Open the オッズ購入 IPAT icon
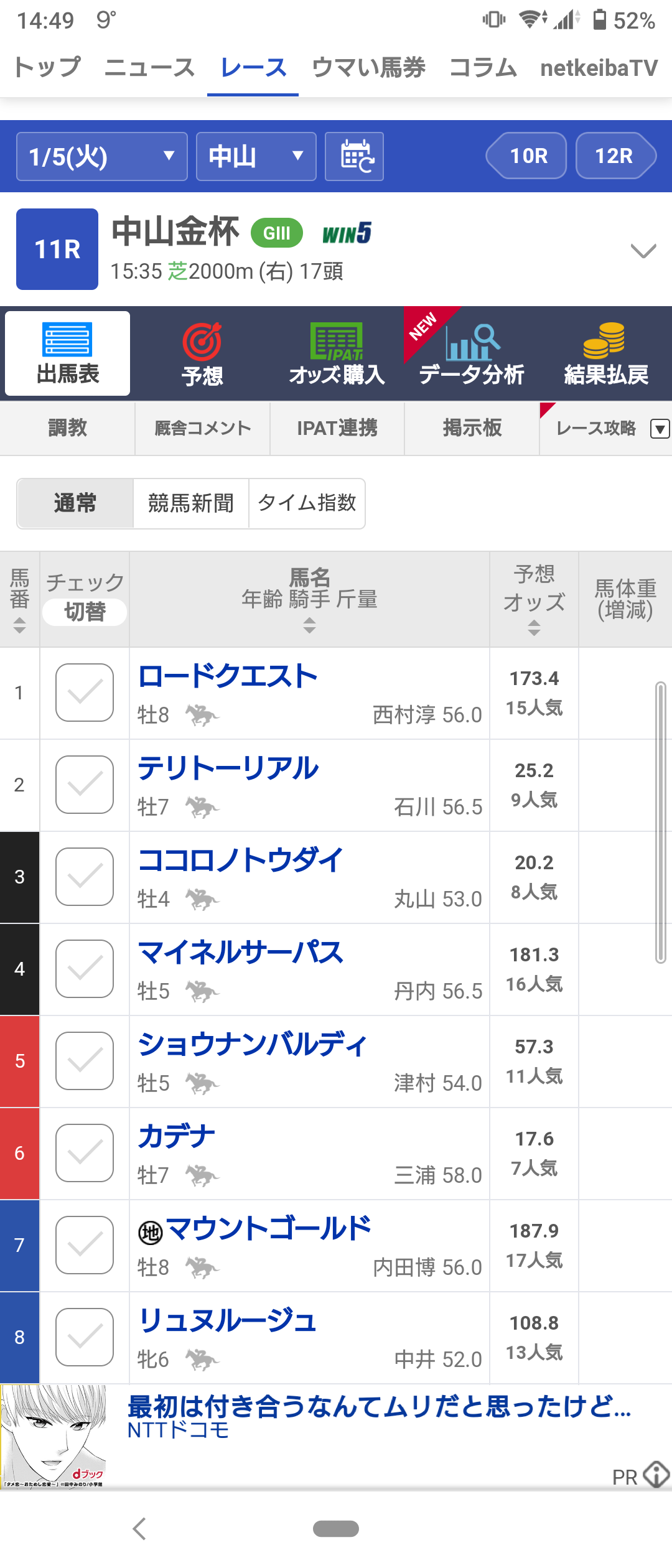This screenshot has width=672, height=1568. (337, 342)
